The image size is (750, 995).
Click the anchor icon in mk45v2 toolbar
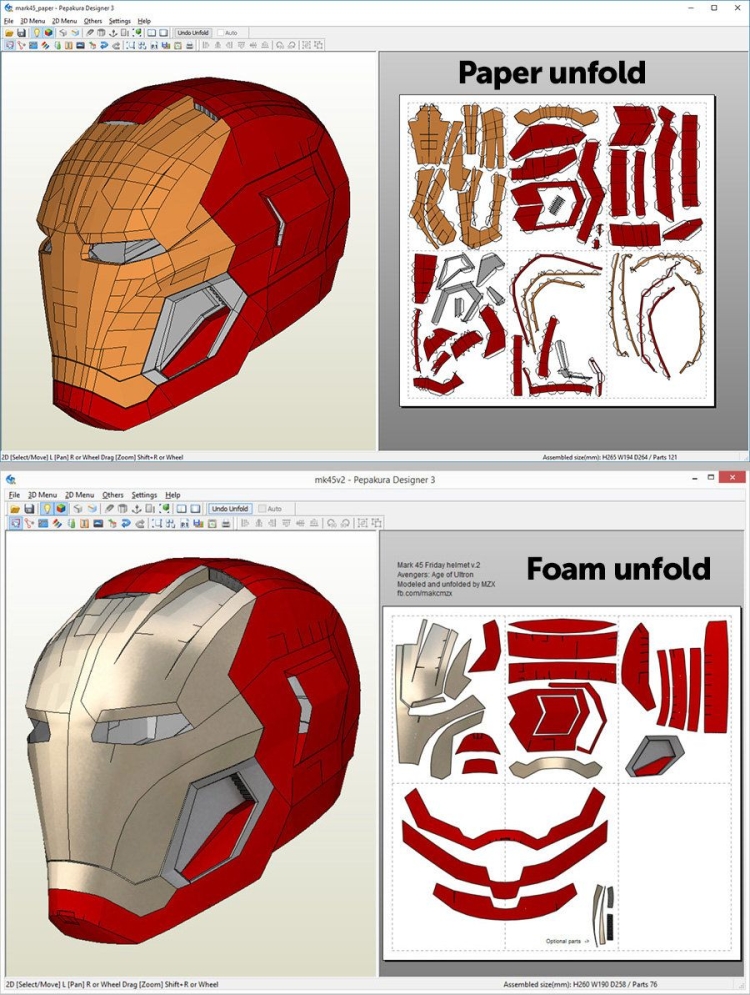136,508
